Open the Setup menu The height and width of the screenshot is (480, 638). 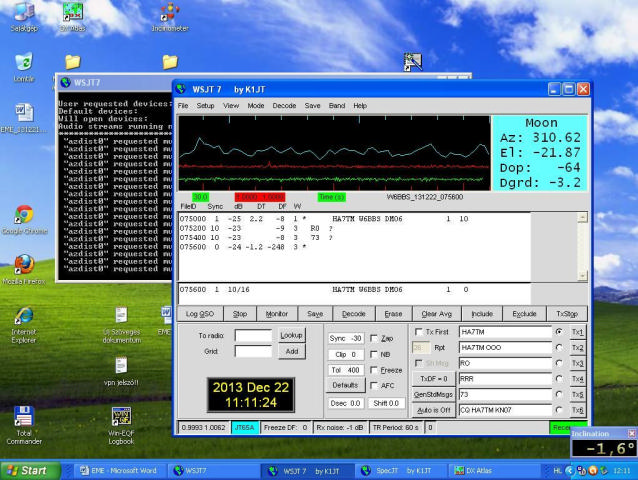click(x=205, y=106)
